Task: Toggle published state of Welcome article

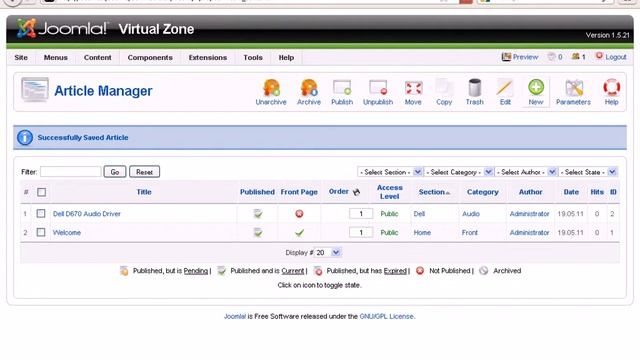Action: 258,232
